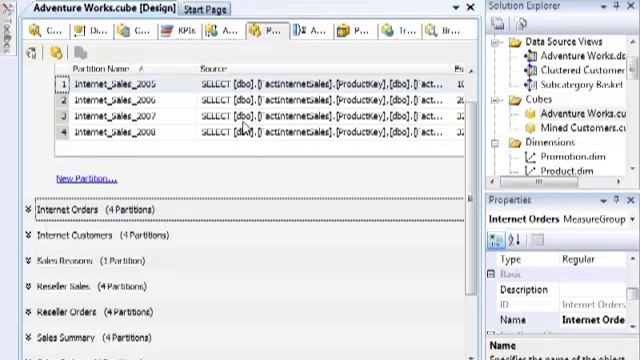Open Solution Explorer window position dropdown

603,6
